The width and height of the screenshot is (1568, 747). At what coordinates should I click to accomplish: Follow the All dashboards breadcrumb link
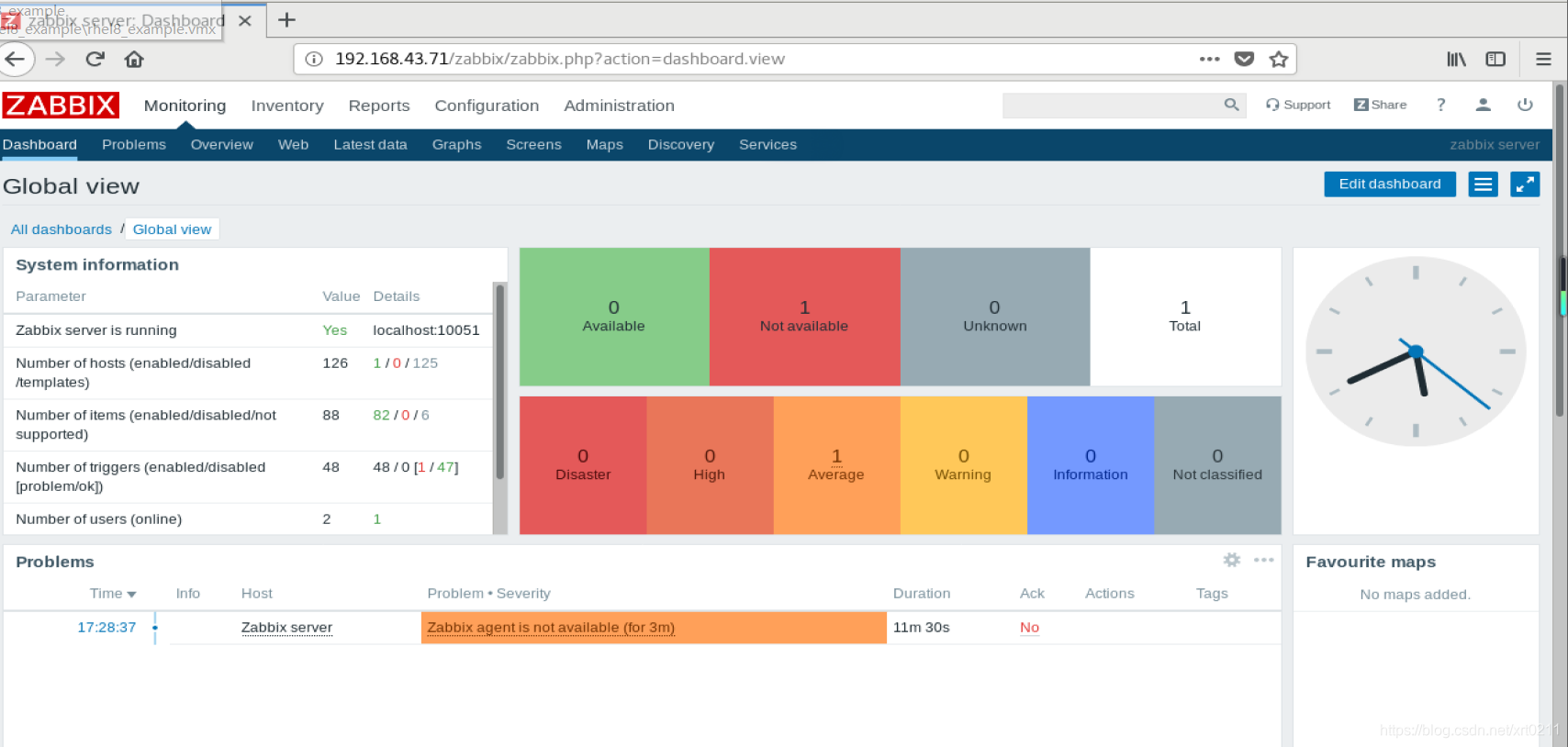point(62,229)
